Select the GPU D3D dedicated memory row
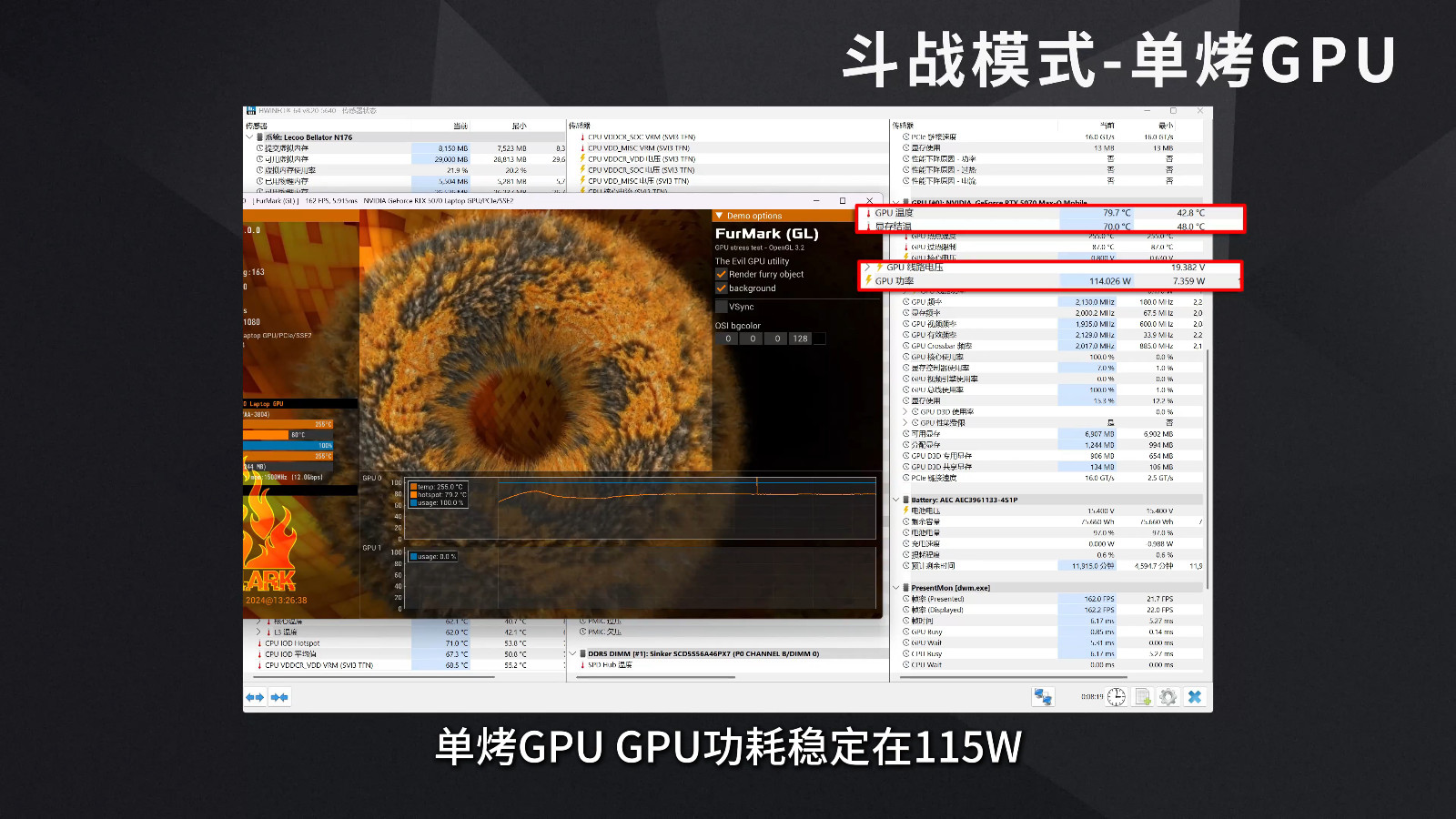 1051,456
